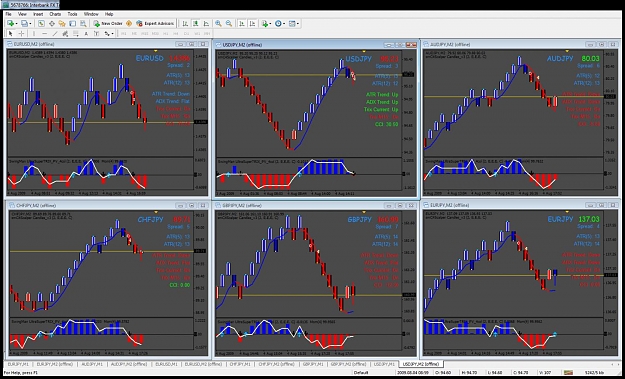Switch to USDJPY,M1 chart tab
The width and height of the screenshot is (625, 379).
[384, 364]
